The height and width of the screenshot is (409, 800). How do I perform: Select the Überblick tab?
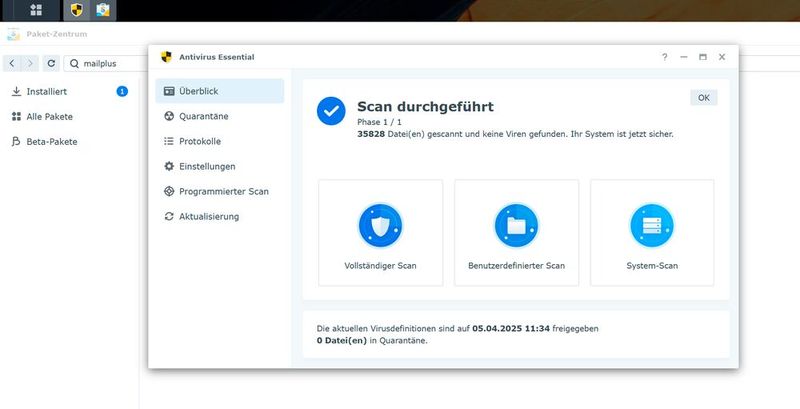[220, 91]
